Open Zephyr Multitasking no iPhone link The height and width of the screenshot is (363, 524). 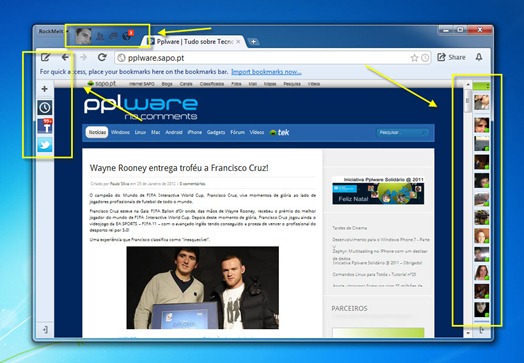(380, 254)
